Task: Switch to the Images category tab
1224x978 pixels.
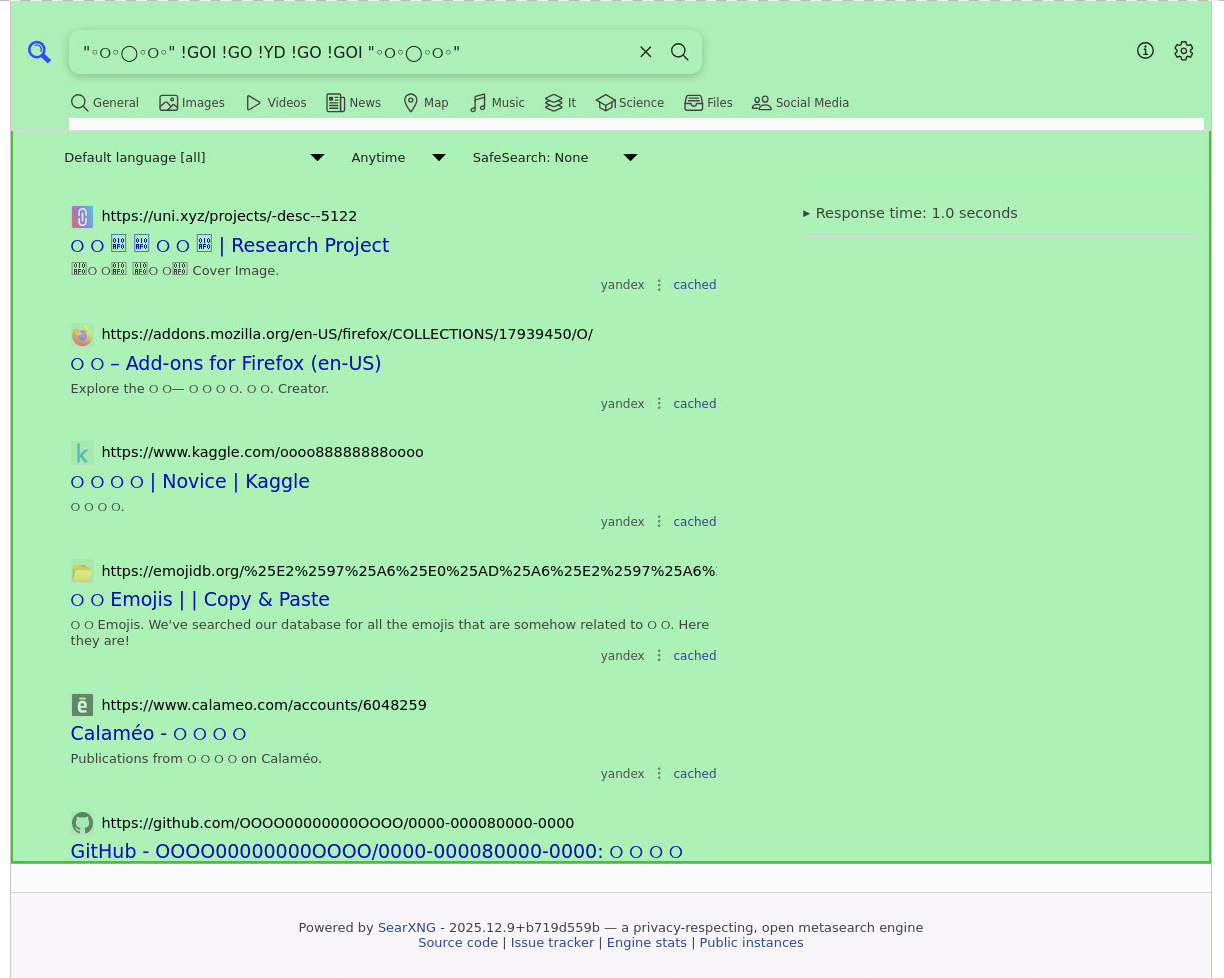Action: click(x=192, y=103)
